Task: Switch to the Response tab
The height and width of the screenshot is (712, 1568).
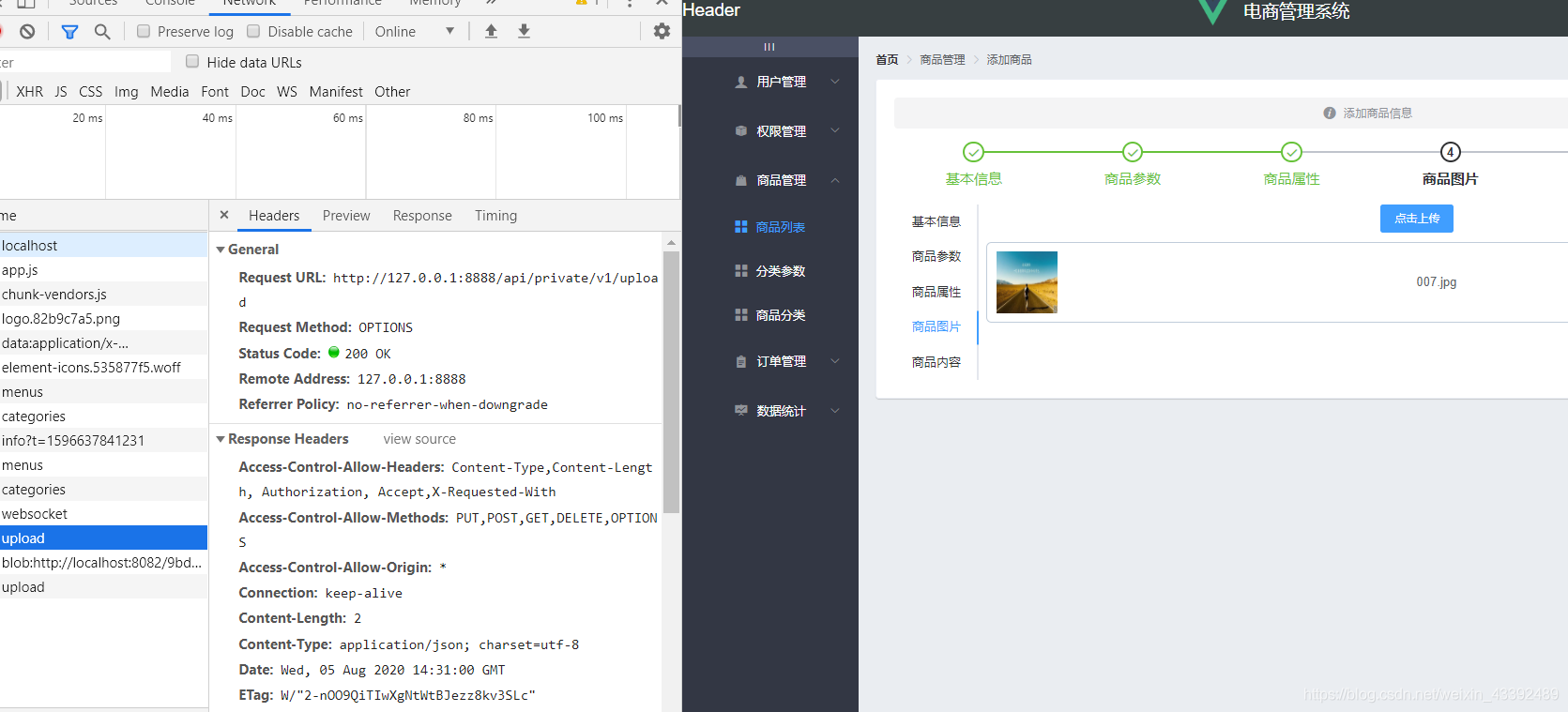Action: click(422, 216)
